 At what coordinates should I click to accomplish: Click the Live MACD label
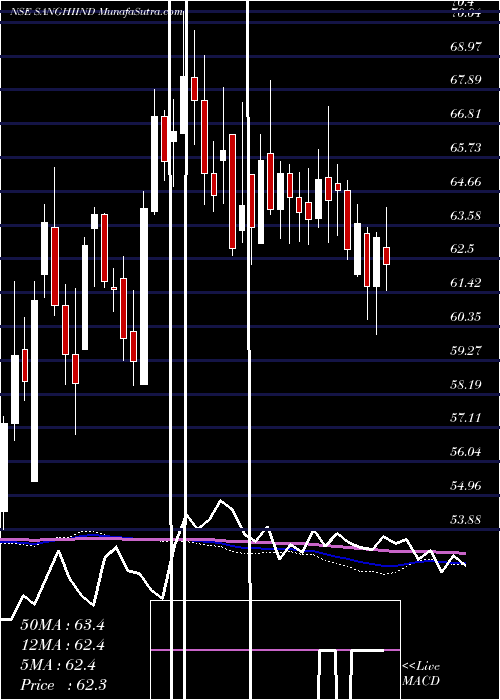tap(421, 673)
